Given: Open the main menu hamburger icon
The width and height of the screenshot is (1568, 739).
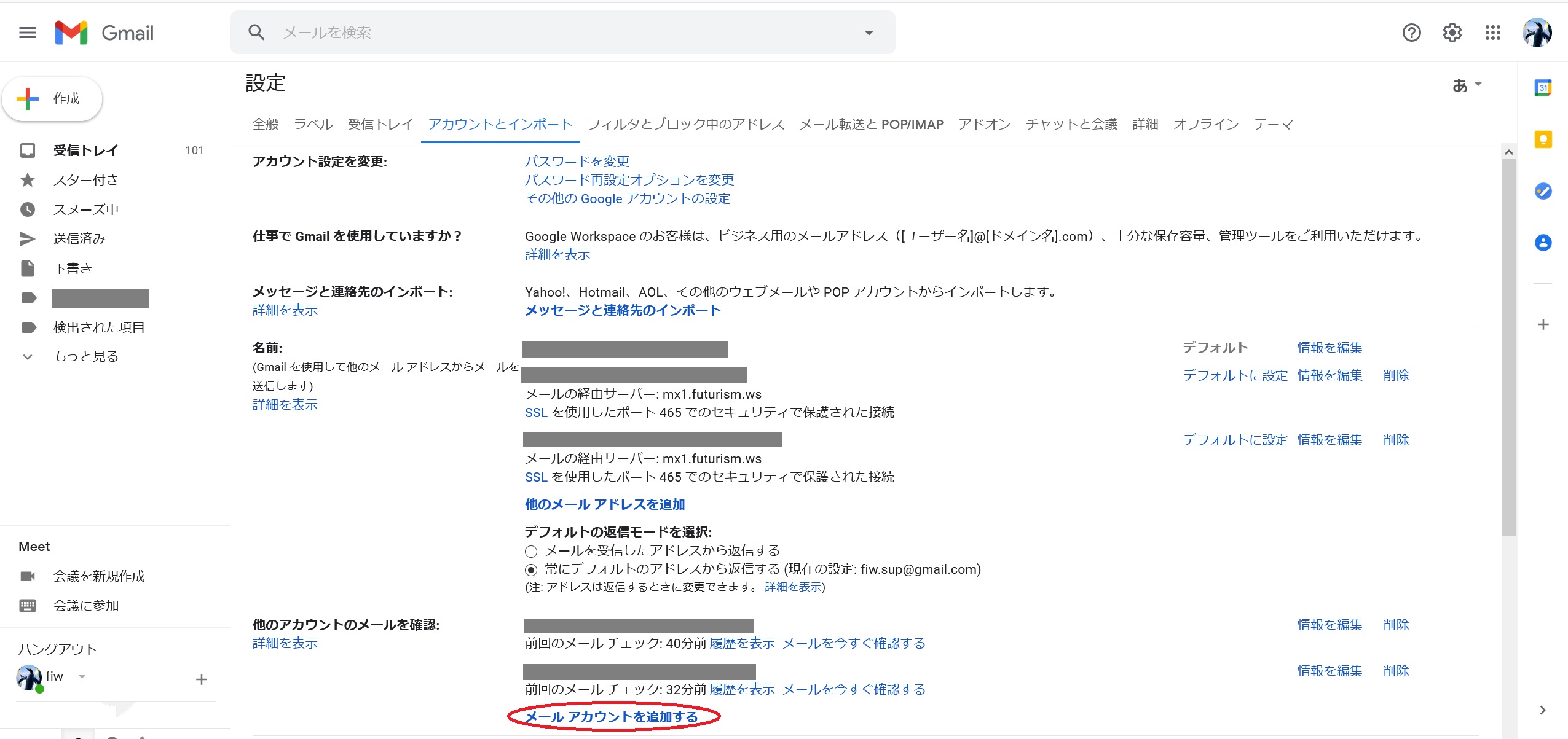Looking at the screenshot, I should 28,33.
